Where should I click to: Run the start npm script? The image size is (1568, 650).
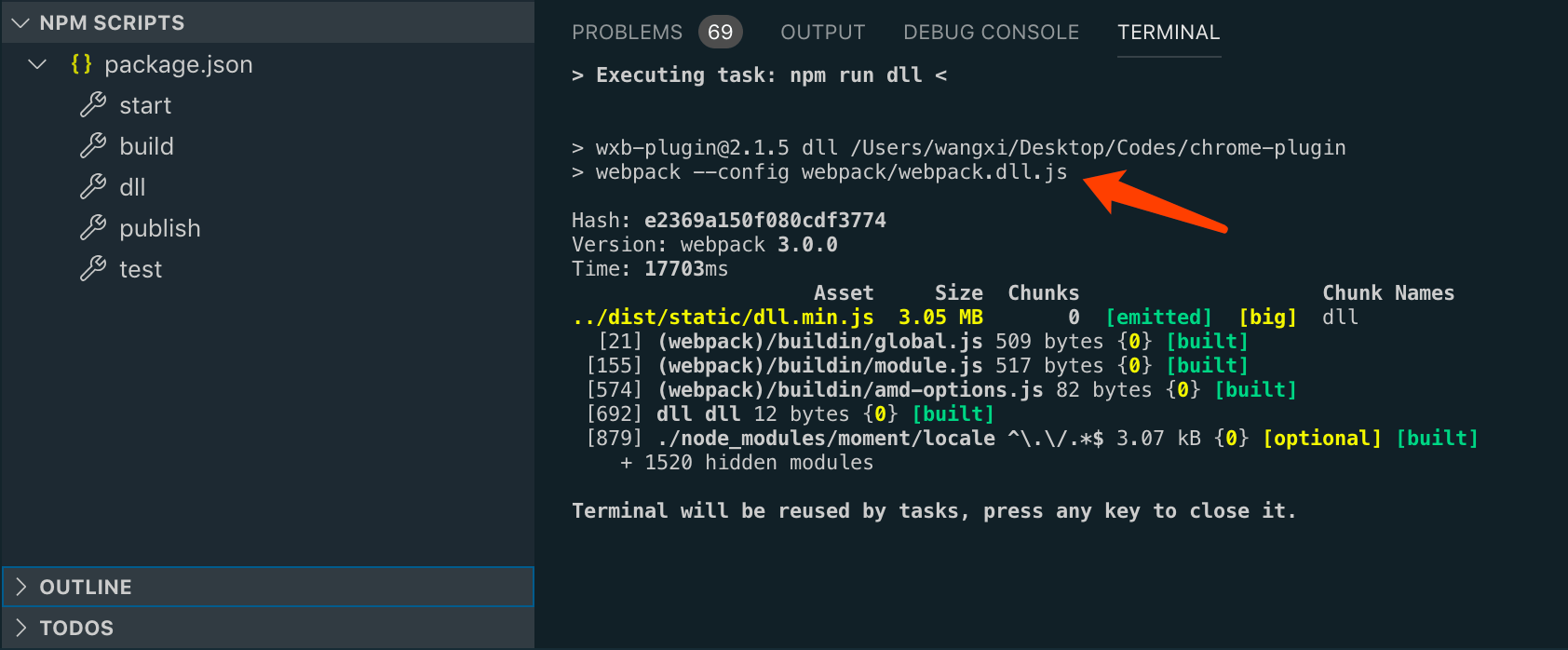tap(145, 105)
